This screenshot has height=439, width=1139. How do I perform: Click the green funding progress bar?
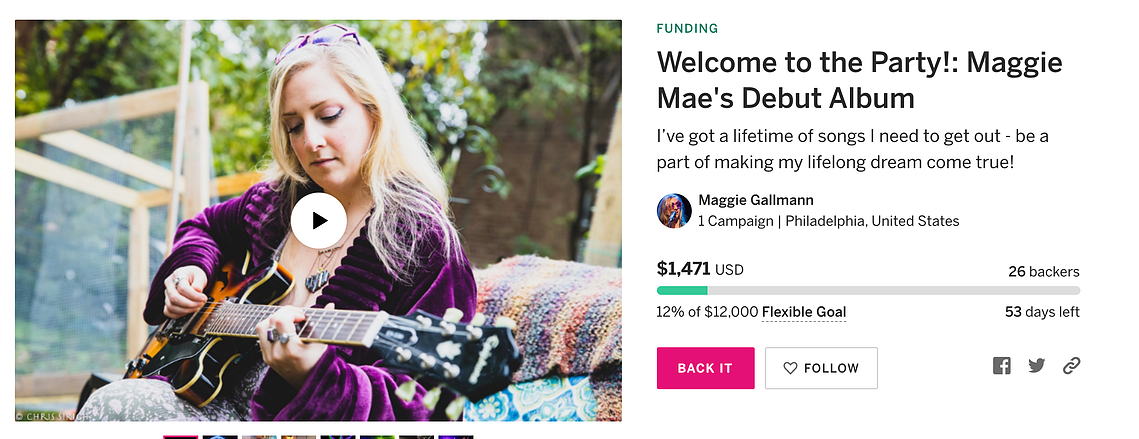(868, 291)
